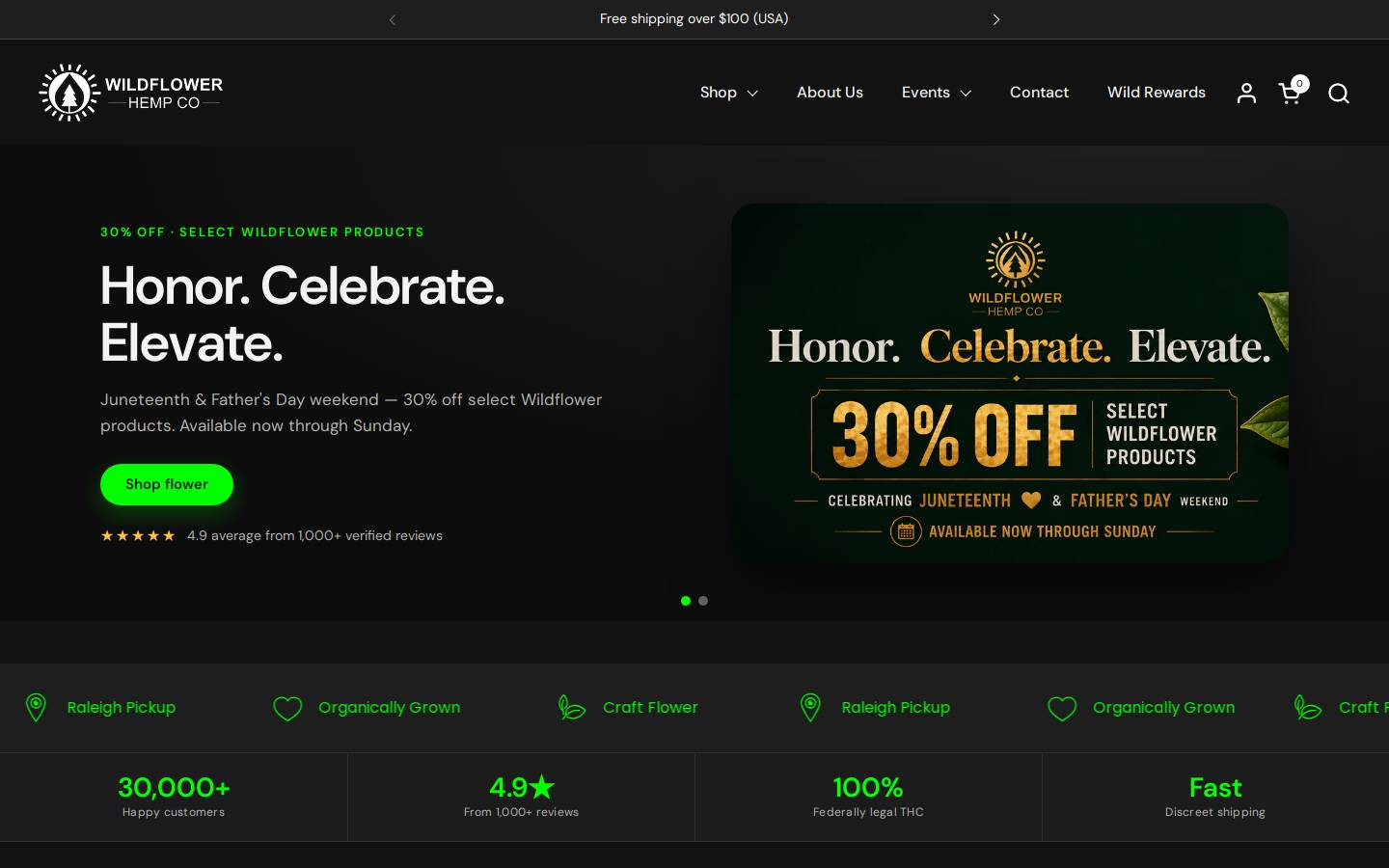Select the first hero slide dot
The width and height of the screenshot is (1389, 868).
tap(686, 601)
